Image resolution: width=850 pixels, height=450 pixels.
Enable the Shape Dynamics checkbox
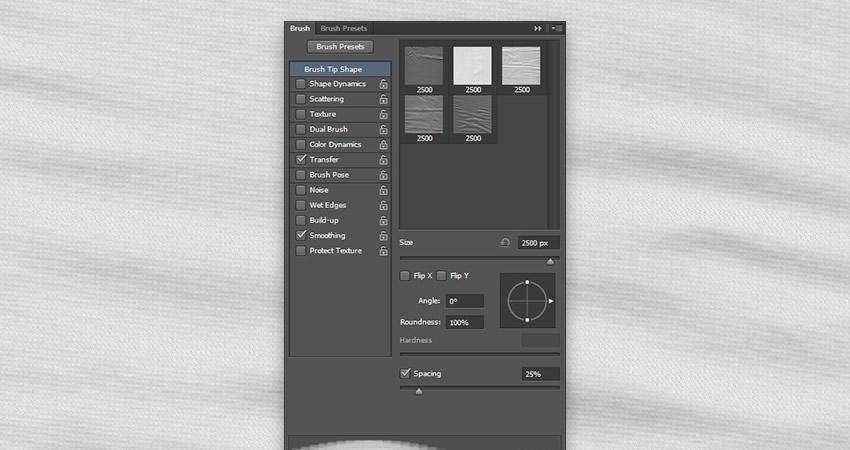(301, 85)
